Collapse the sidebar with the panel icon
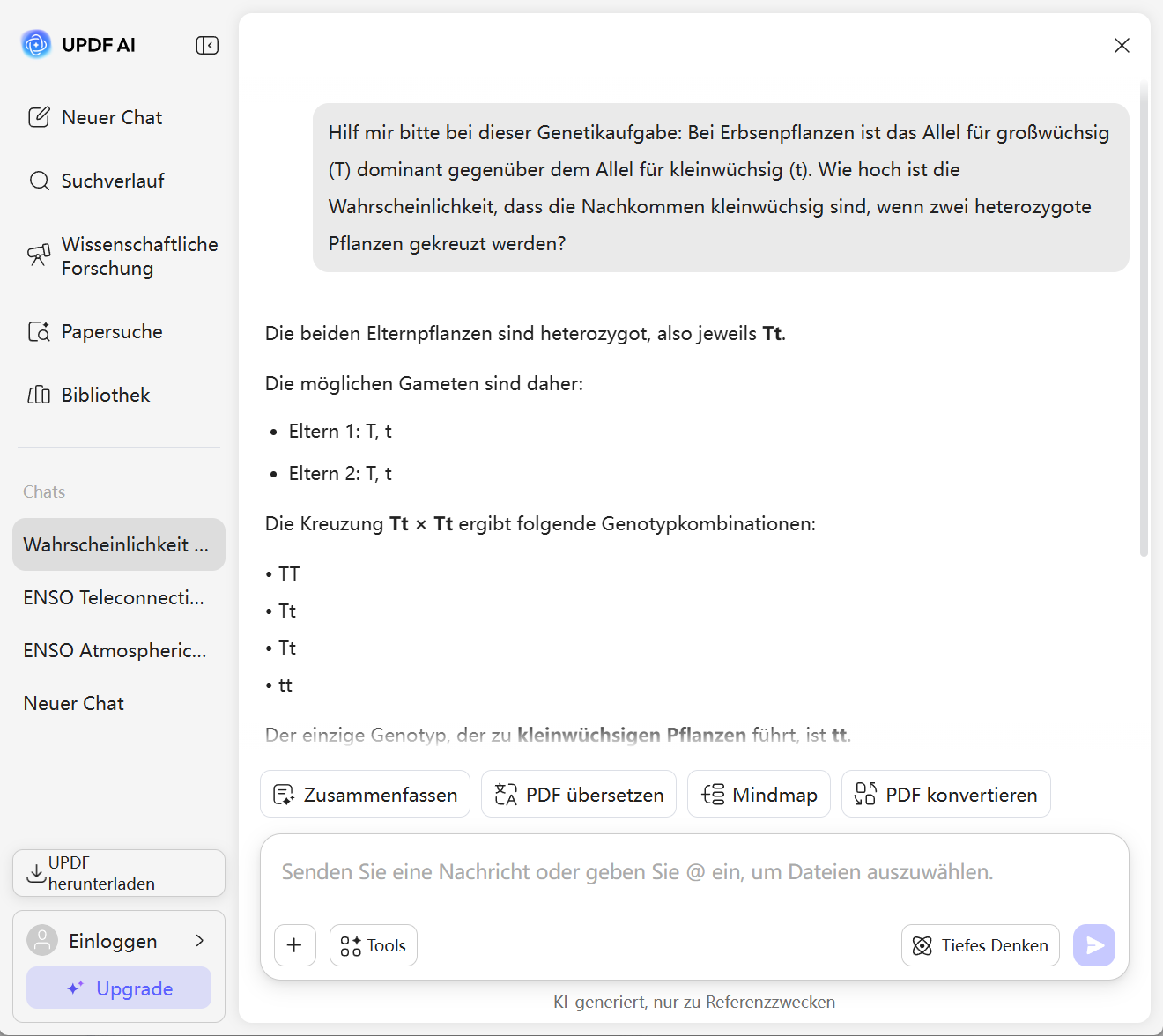This screenshot has height=1036, width=1163. click(x=207, y=45)
